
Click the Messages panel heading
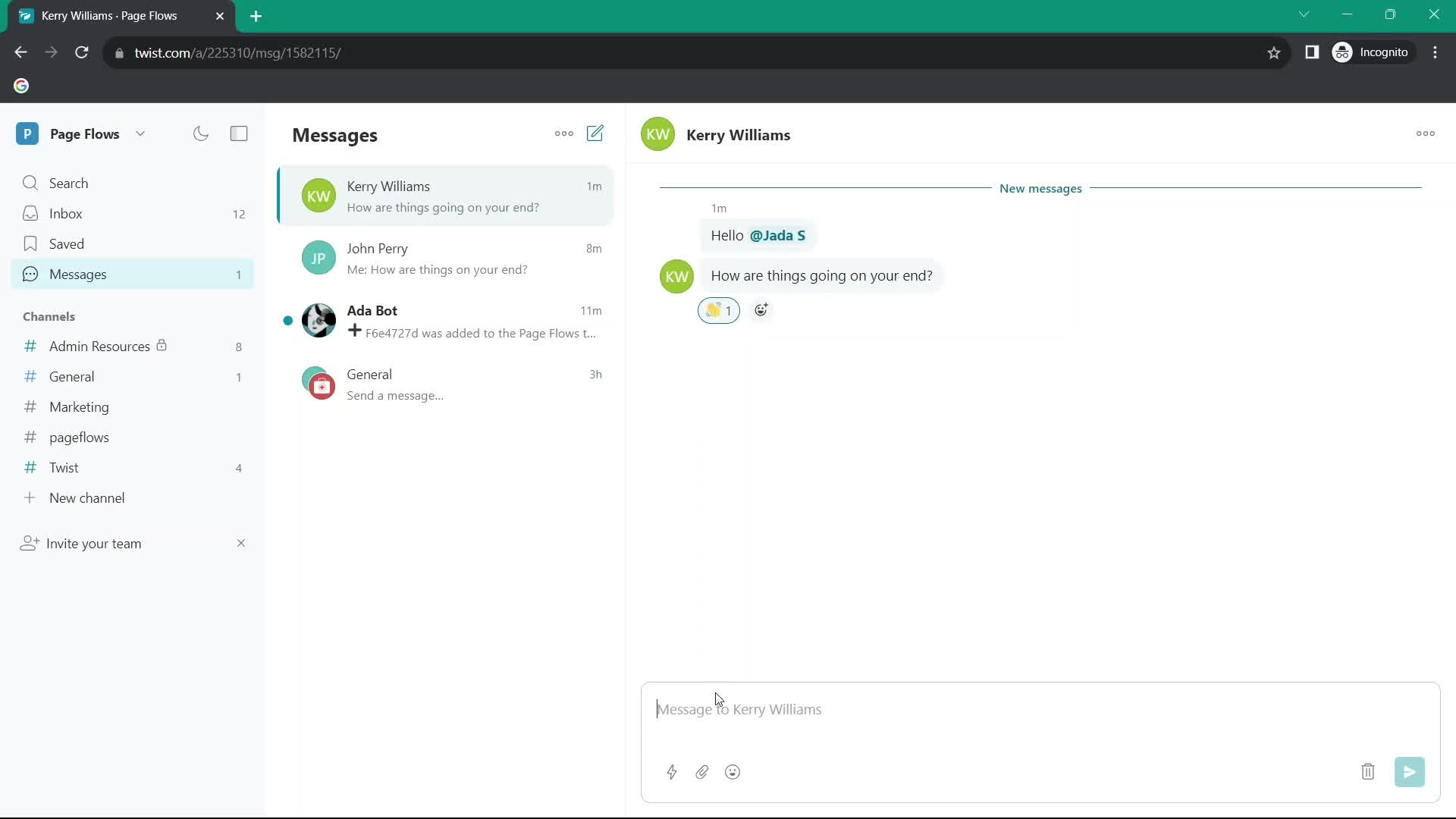[x=334, y=135]
